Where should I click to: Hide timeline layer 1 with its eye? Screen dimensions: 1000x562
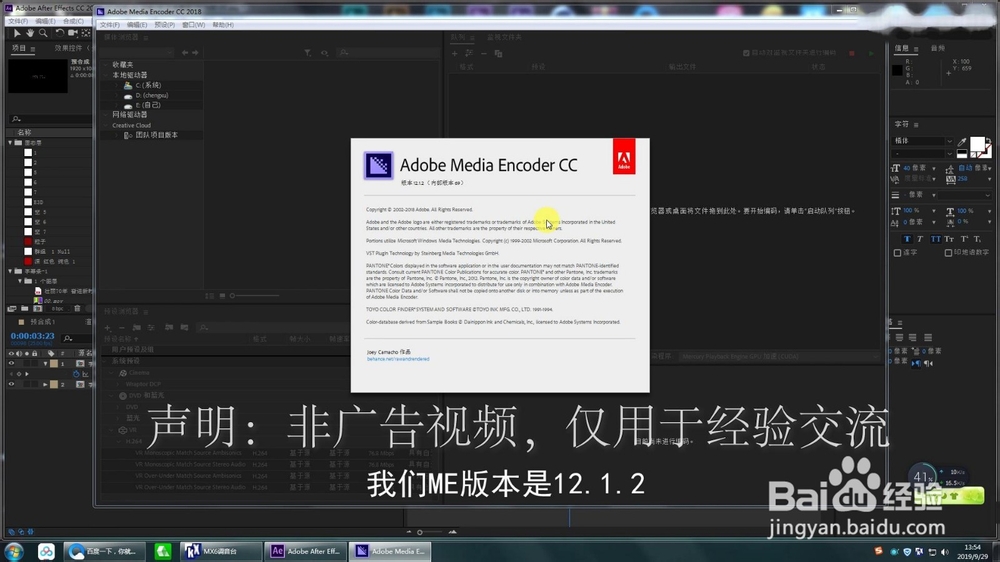pos(11,364)
